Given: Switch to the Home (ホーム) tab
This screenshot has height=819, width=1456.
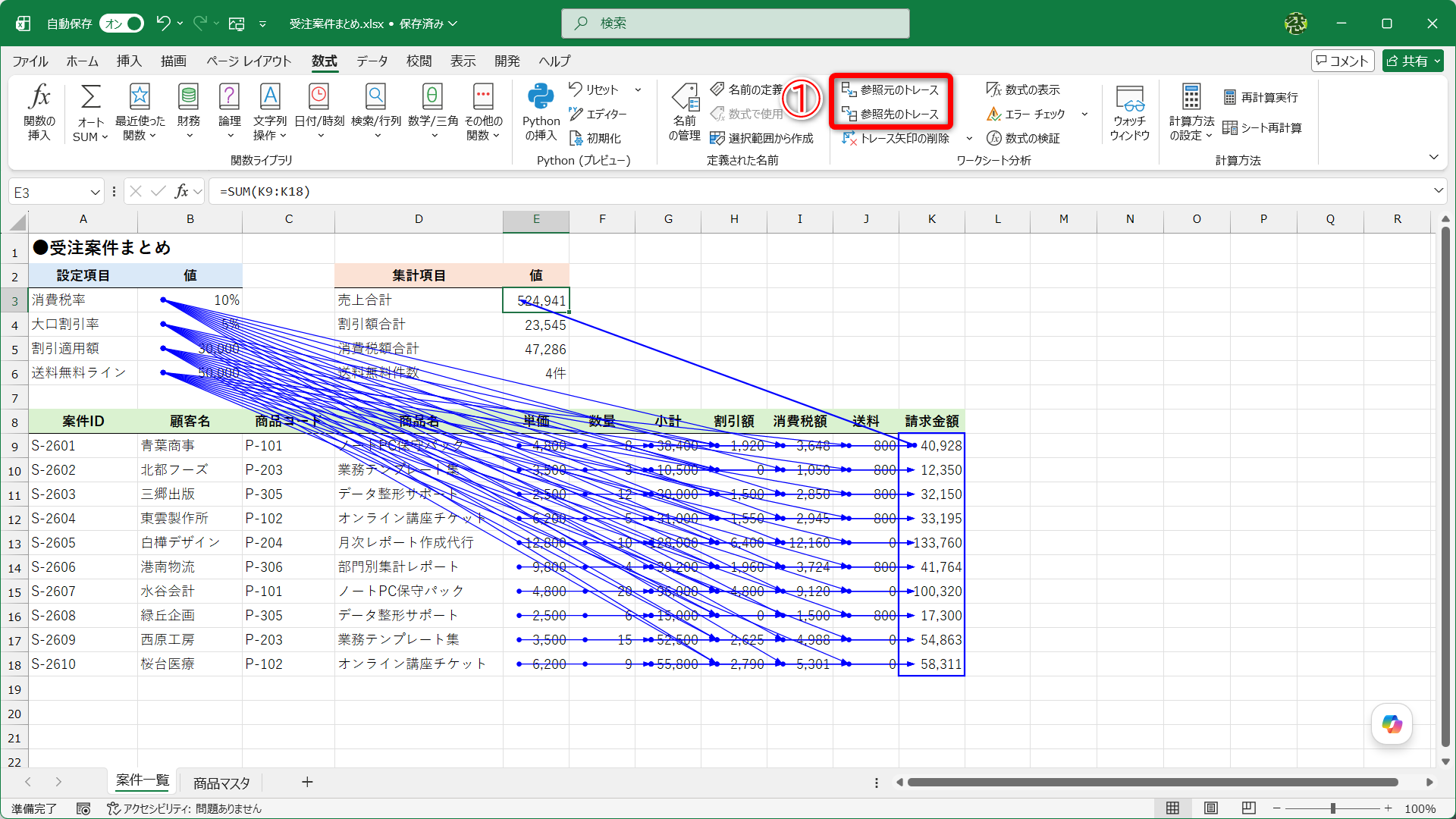Looking at the screenshot, I should (x=82, y=61).
